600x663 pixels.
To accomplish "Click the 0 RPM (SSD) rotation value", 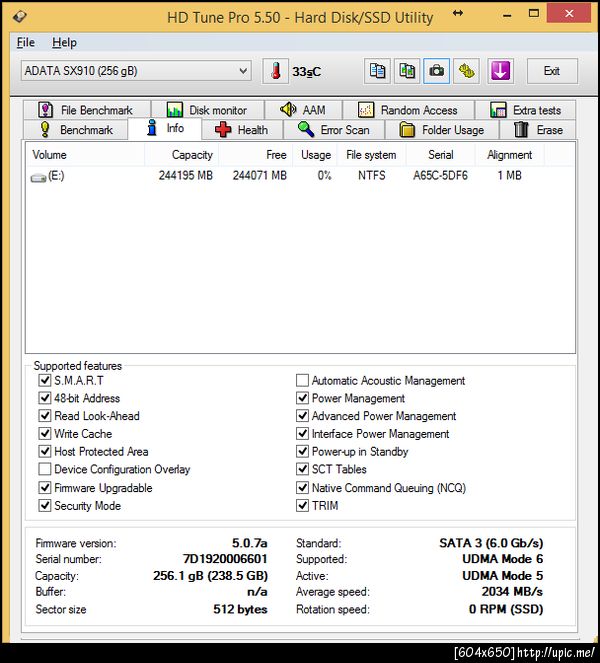I will tap(506, 609).
